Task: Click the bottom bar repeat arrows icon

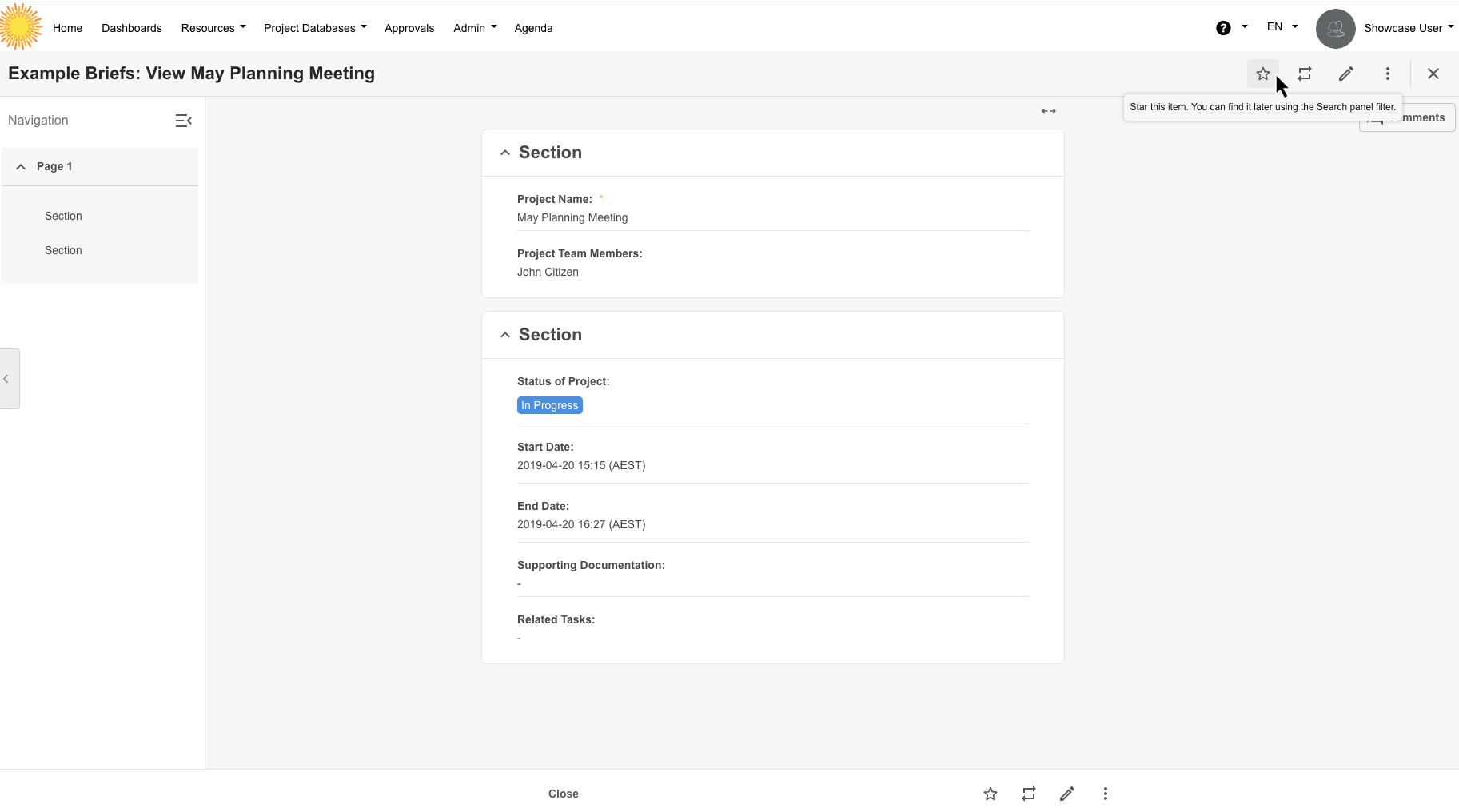Action: pos(1028,794)
